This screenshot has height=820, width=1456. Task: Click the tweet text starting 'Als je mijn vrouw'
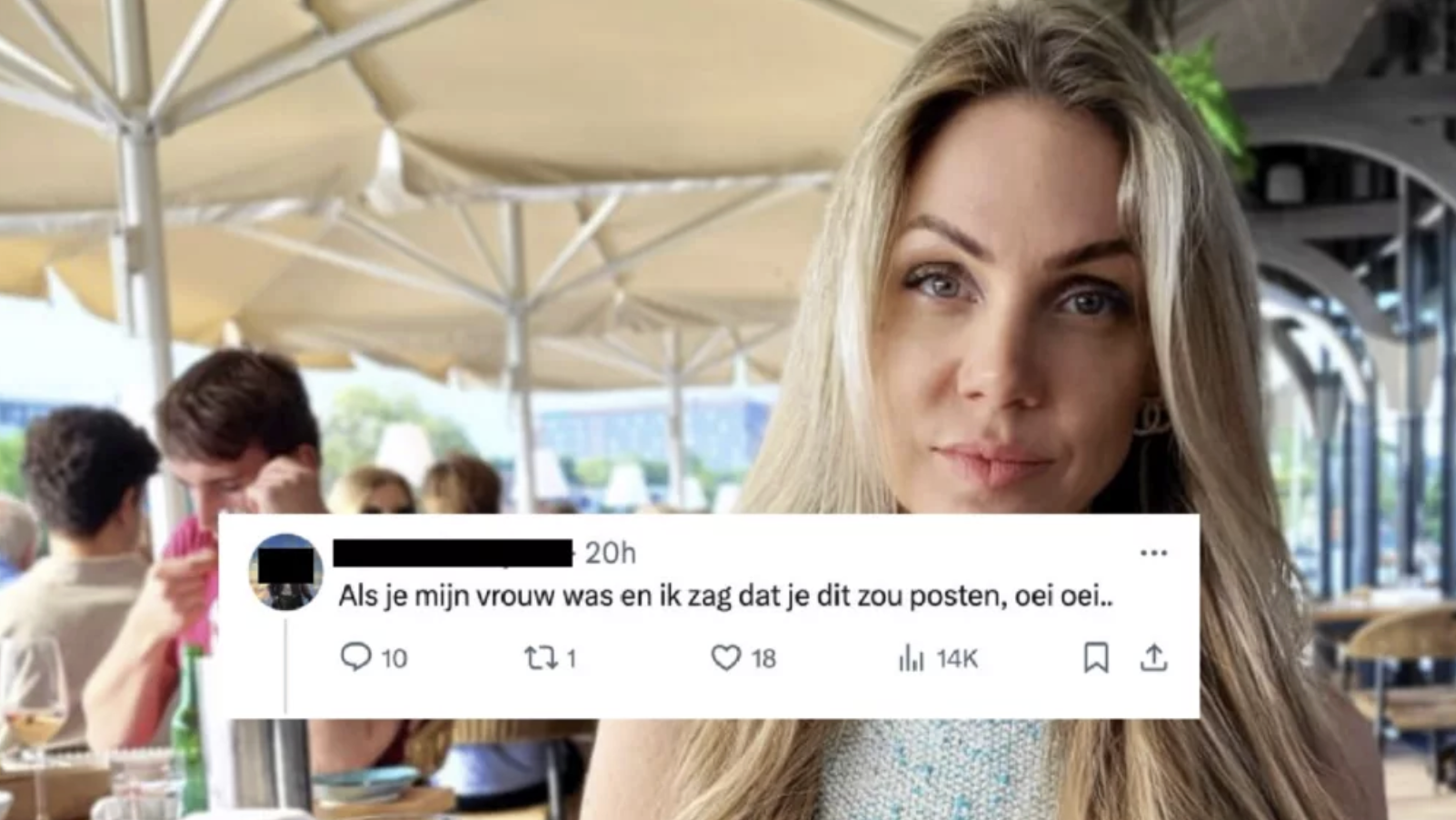tap(725, 597)
